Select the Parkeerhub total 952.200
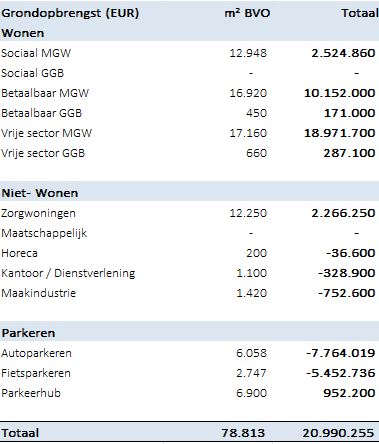This screenshot has height=444, width=379. point(349,393)
